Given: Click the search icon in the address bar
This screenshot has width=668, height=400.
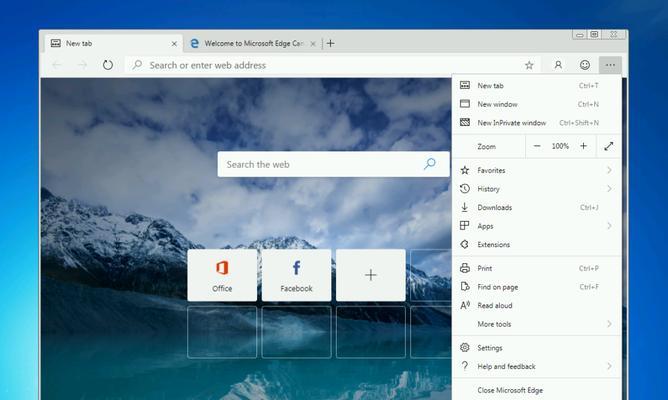Looking at the screenshot, I should (137, 65).
